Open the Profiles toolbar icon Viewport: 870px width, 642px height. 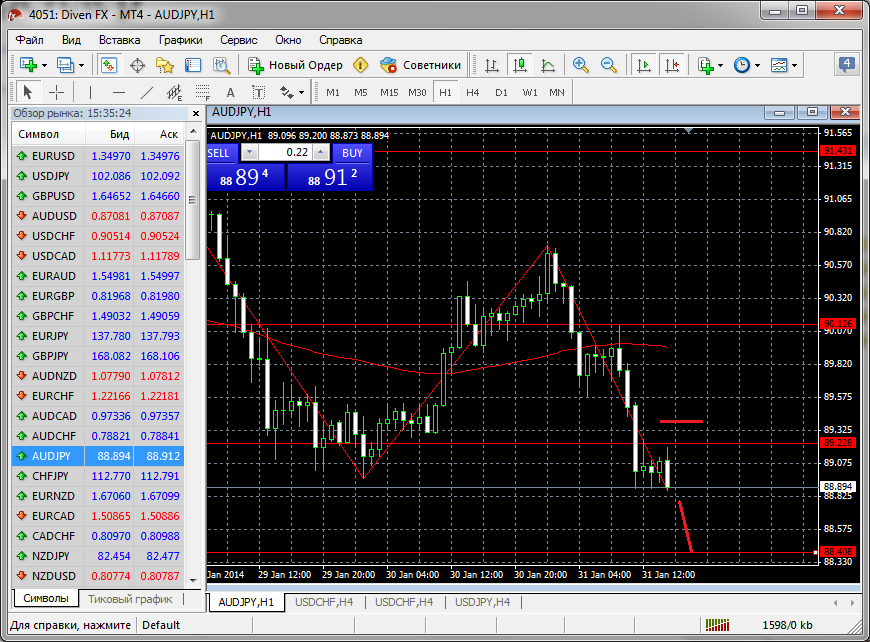click(66, 65)
